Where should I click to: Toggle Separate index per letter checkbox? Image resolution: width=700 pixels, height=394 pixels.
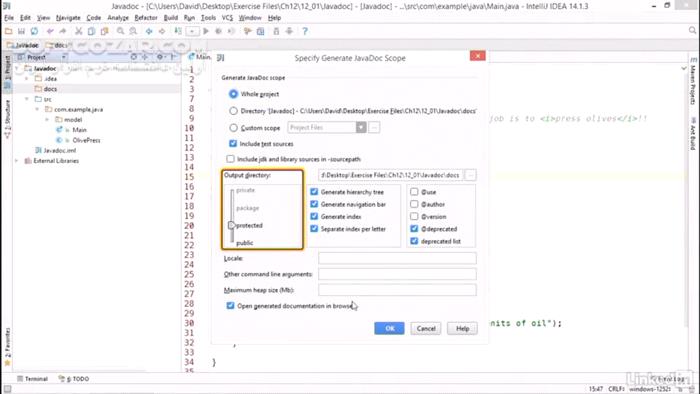coord(314,228)
